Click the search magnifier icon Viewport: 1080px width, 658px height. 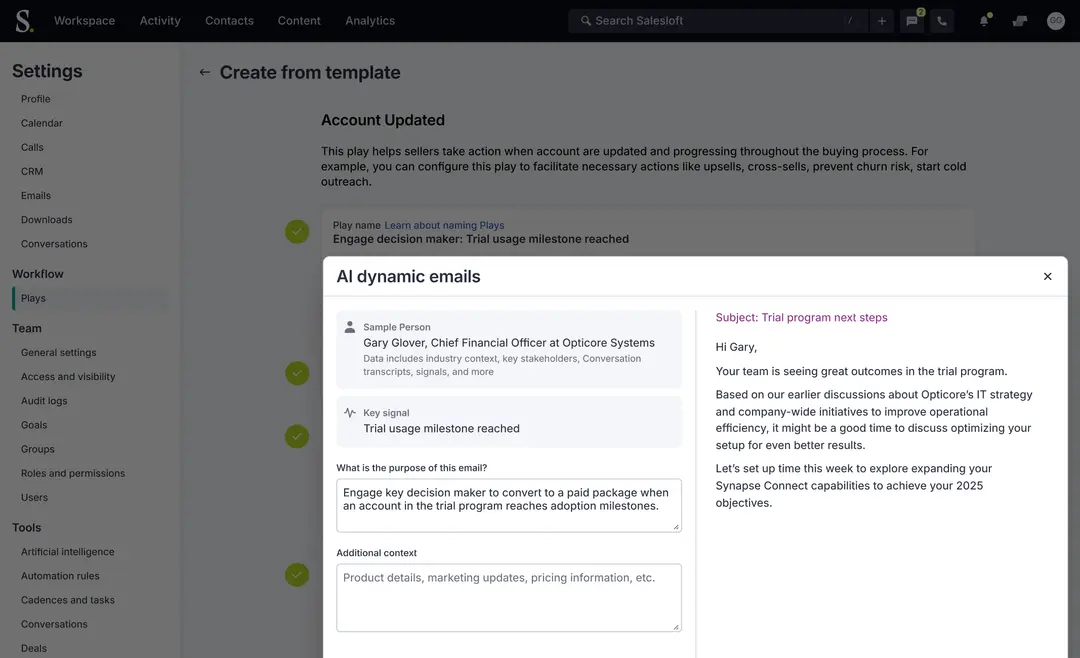(585, 21)
